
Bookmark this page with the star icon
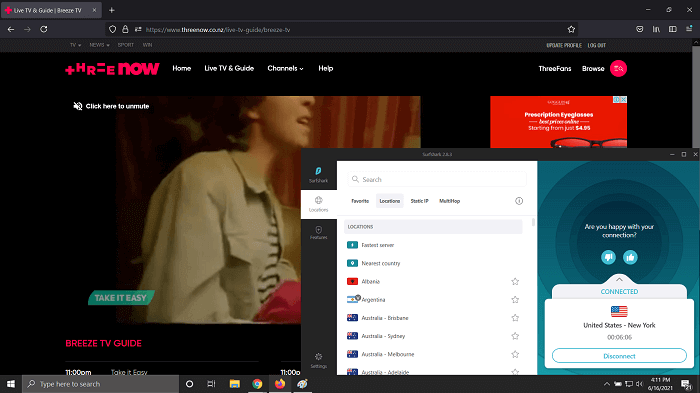point(571,29)
